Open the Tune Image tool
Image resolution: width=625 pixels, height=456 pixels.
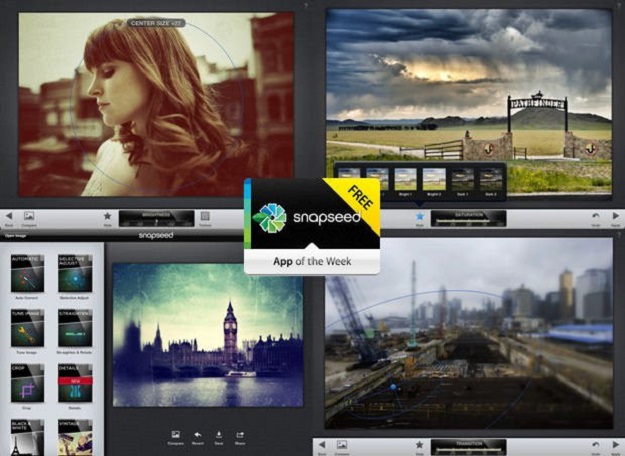click(27, 332)
